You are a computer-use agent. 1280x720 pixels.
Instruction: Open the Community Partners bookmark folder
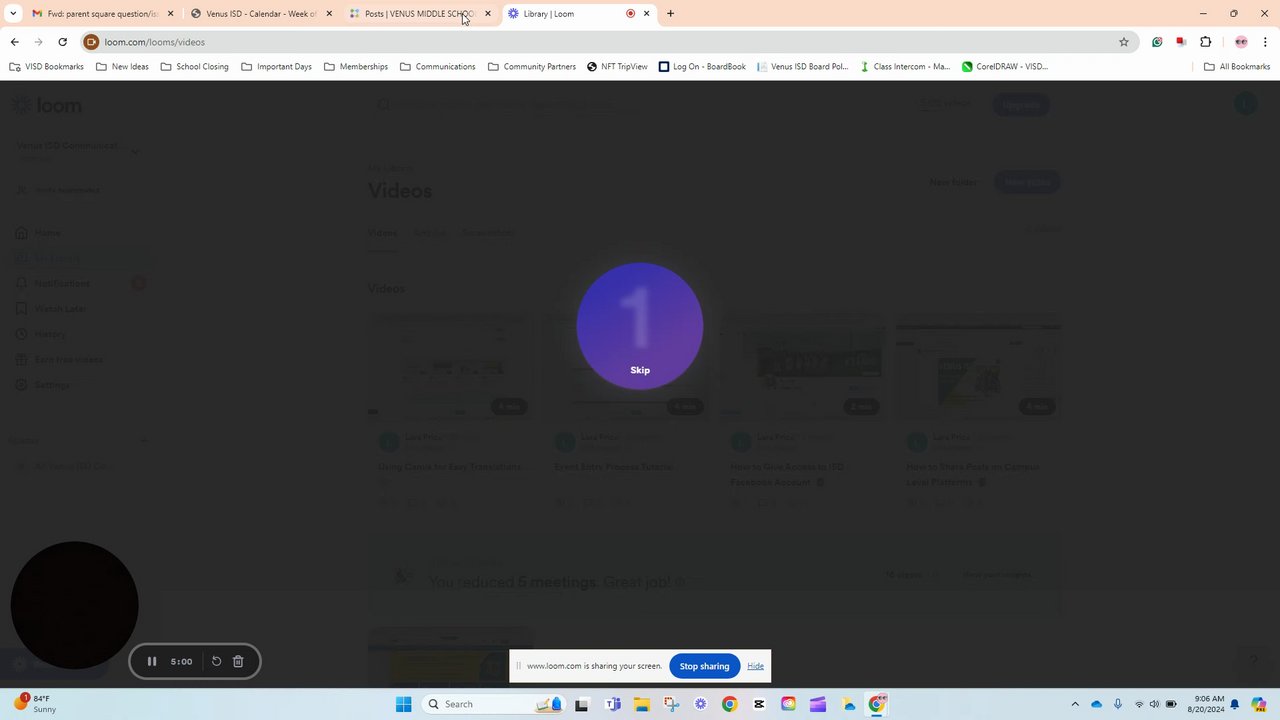pos(532,67)
